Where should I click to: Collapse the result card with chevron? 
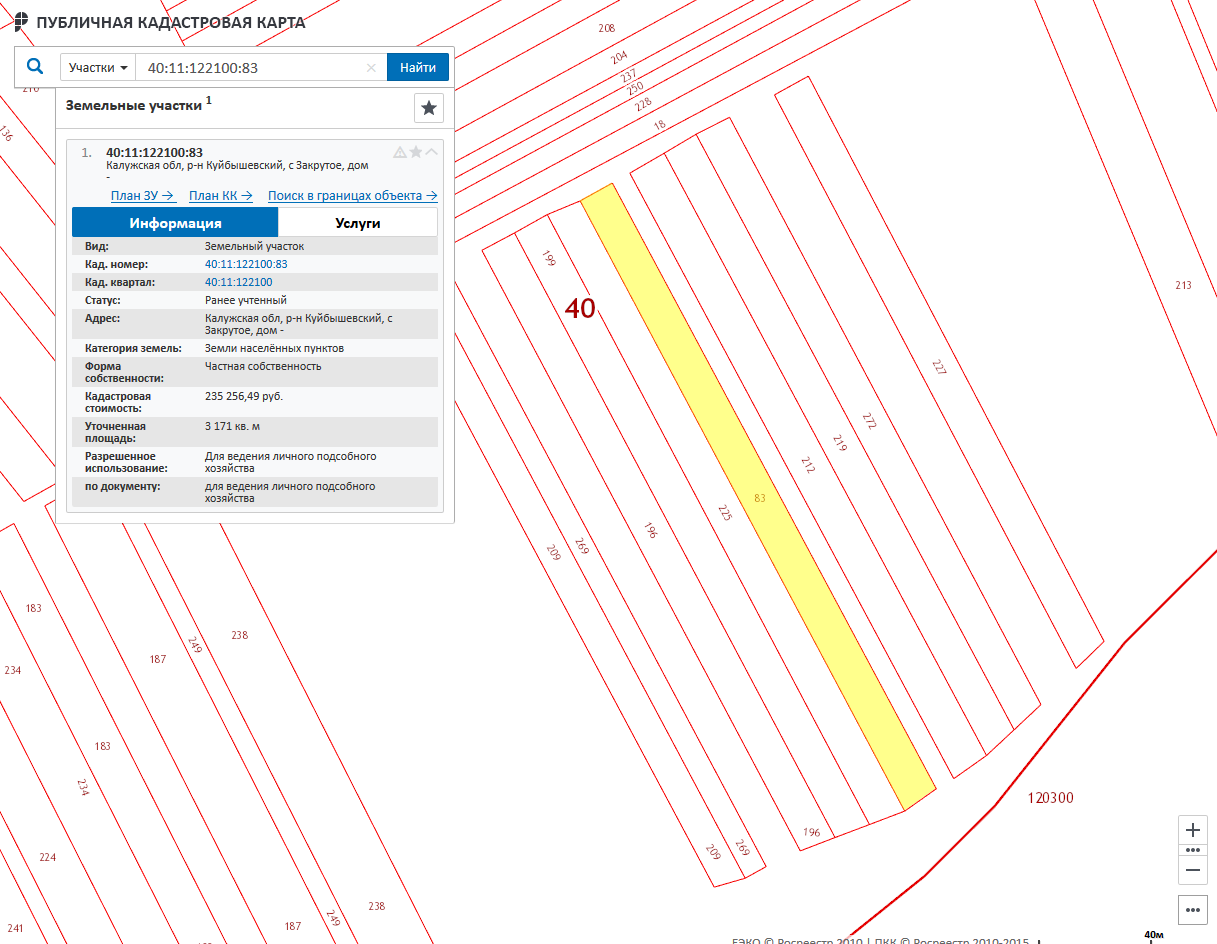(x=432, y=152)
